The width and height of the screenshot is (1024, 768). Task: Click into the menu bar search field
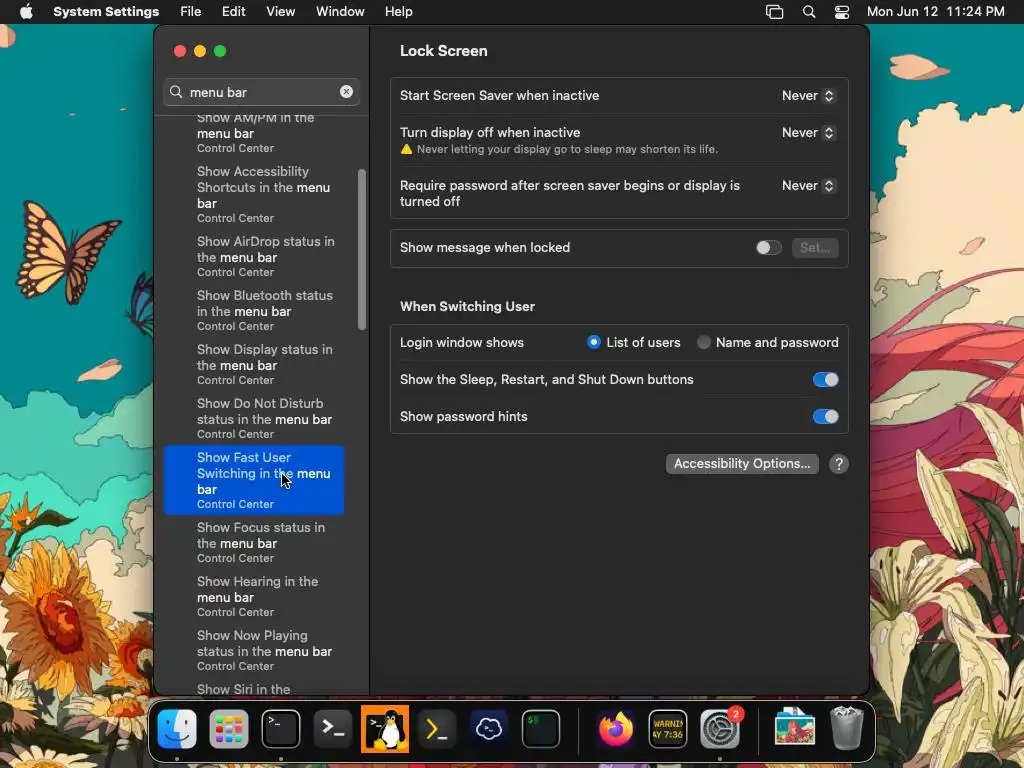point(261,92)
